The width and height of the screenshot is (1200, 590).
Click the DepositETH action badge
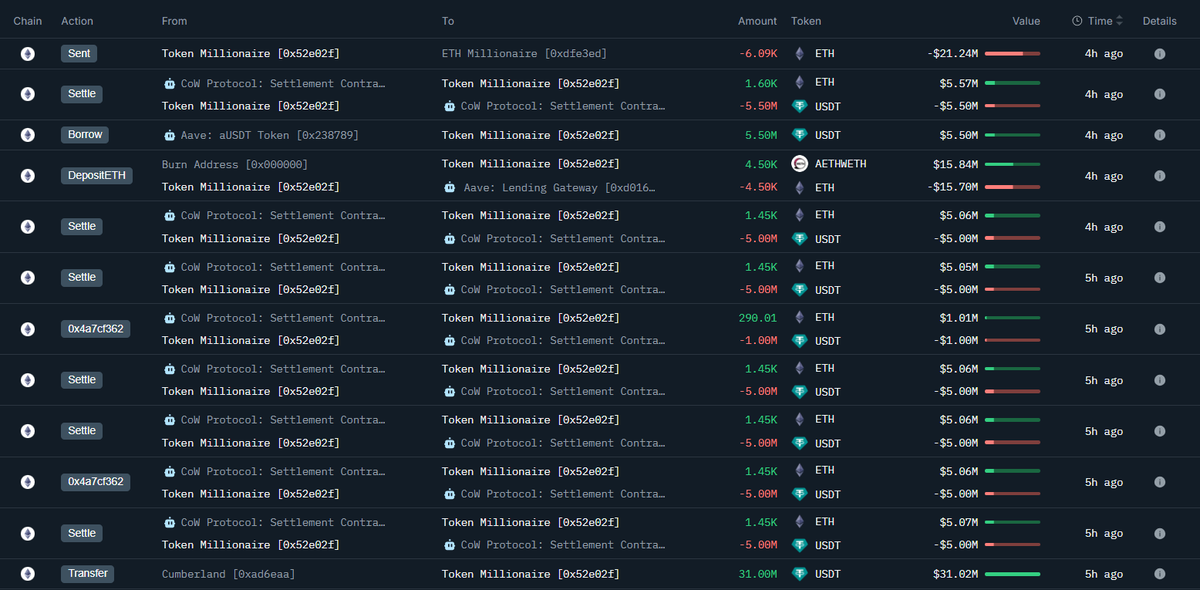[96, 176]
